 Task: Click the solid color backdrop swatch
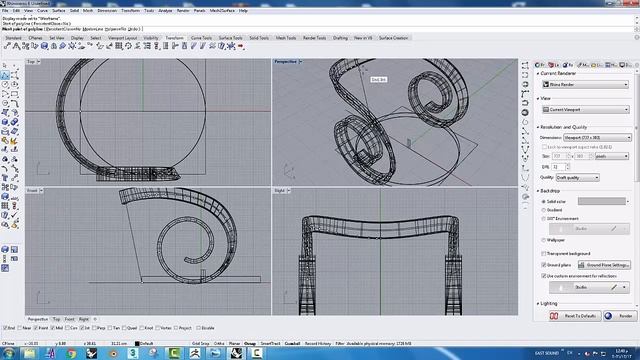(x=602, y=201)
